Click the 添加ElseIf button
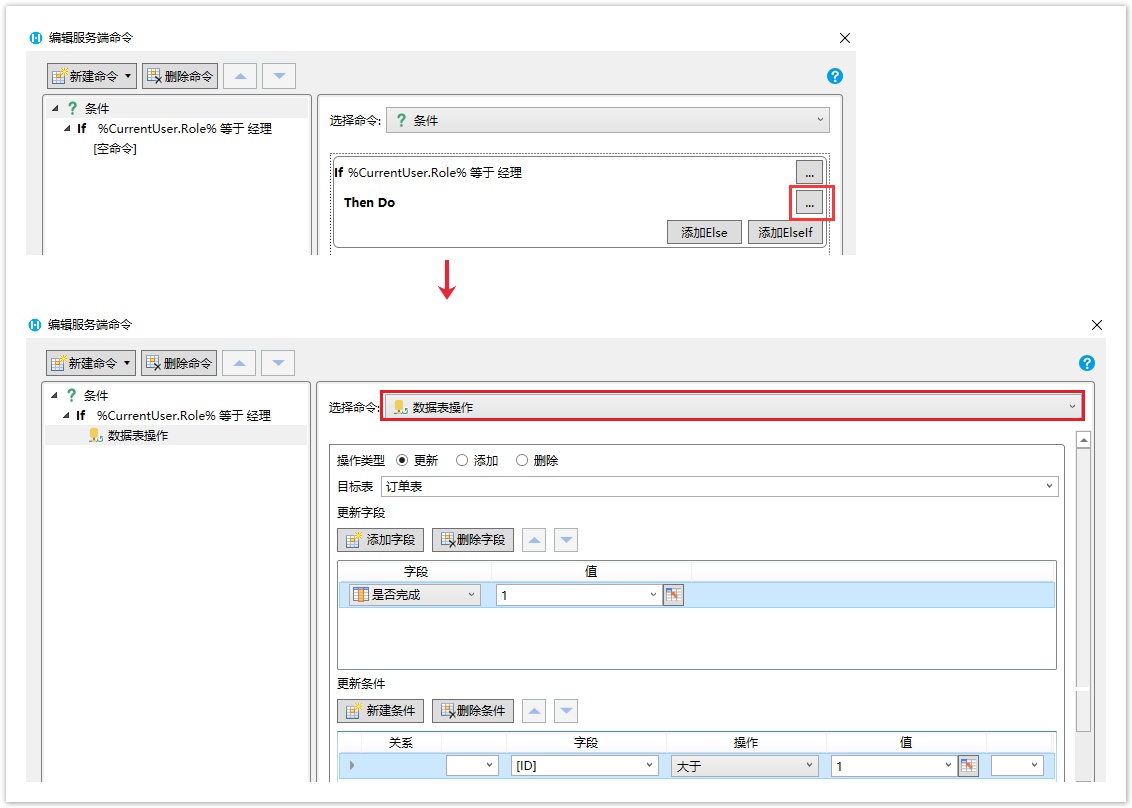 785,233
